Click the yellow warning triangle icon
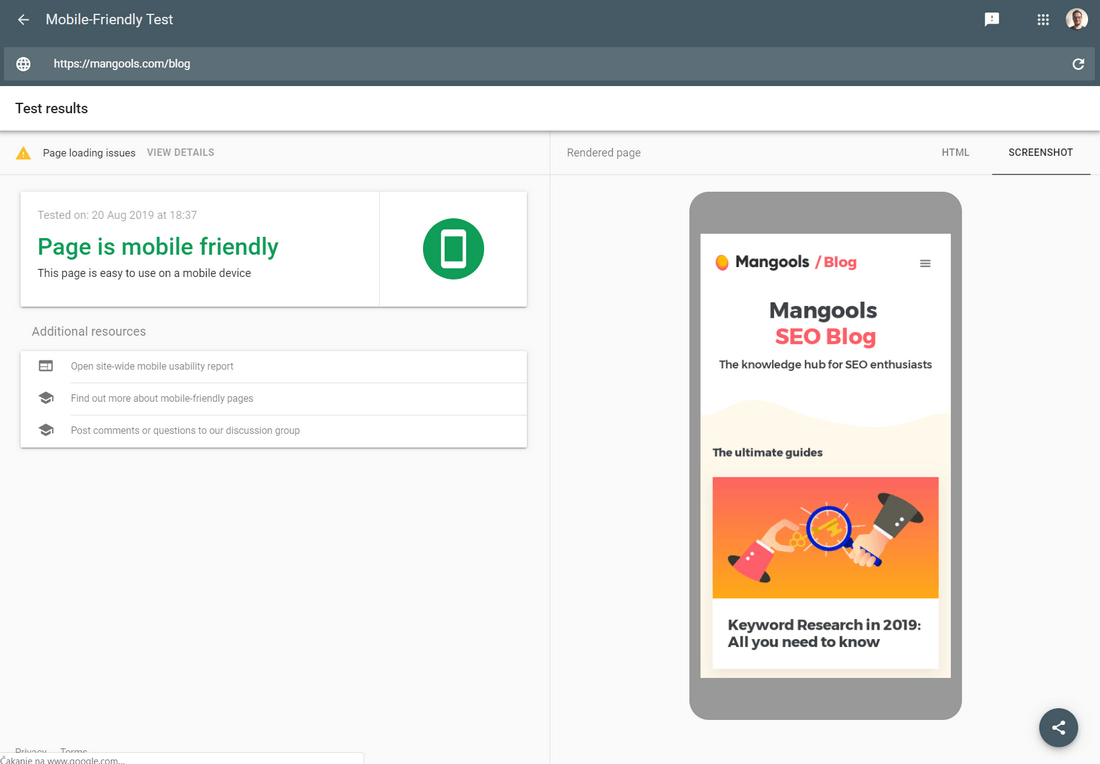 tap(23, 153)
